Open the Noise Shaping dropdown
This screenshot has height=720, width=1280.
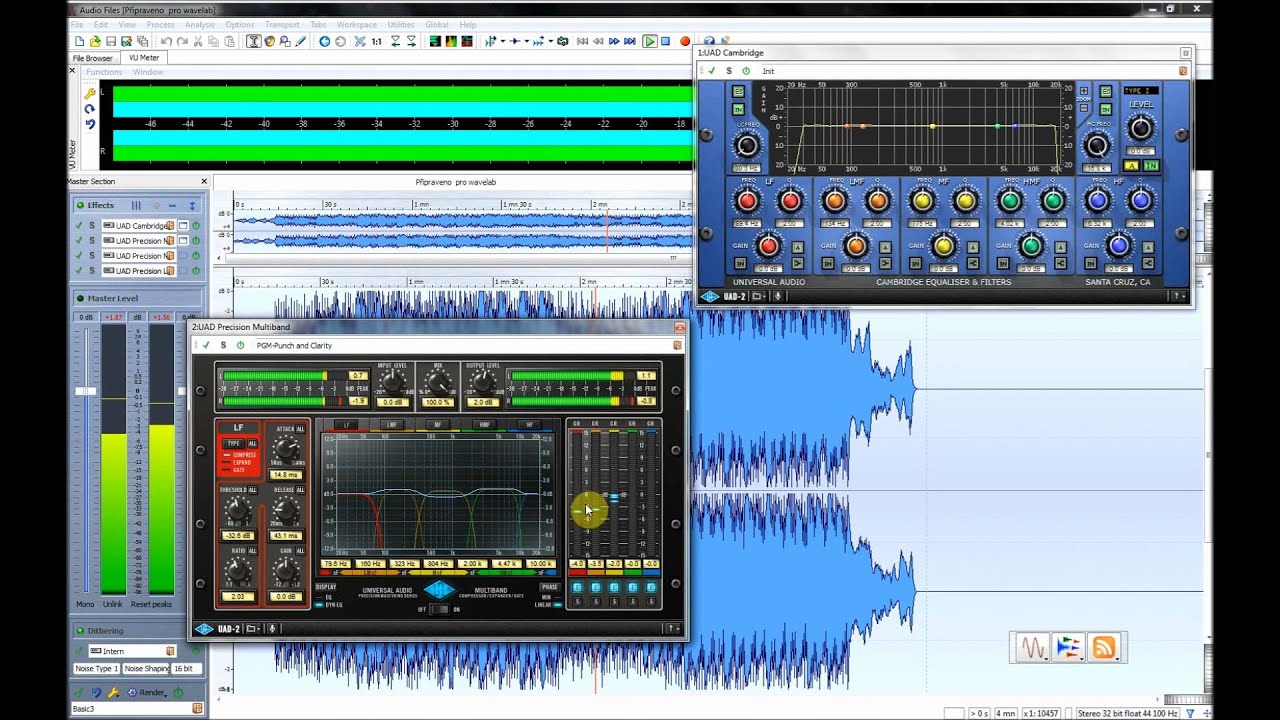coord(146,668)
